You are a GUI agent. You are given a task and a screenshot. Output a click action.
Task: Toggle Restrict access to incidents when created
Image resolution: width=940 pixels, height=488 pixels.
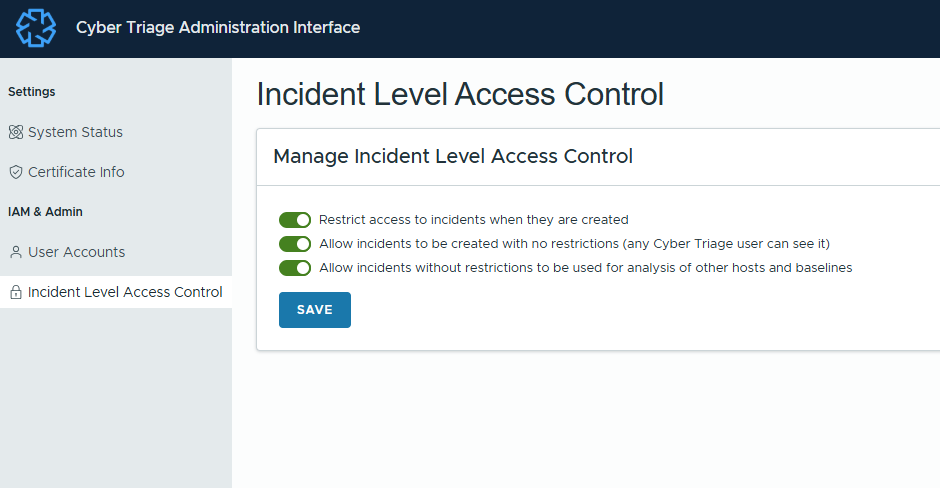pyautogui.click(x=295, y=220)
